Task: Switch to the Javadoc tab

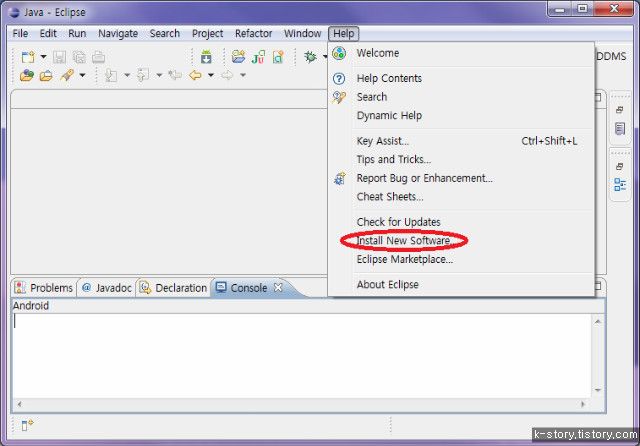Action: pyautogui.click(x=107, y=288)
